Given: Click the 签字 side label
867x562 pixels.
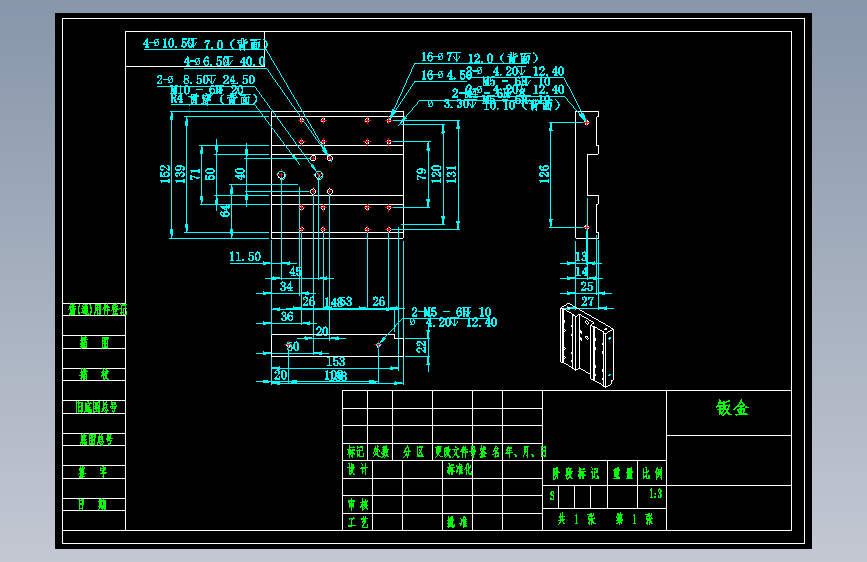Looking at the screenshot, I should point(92,472).
